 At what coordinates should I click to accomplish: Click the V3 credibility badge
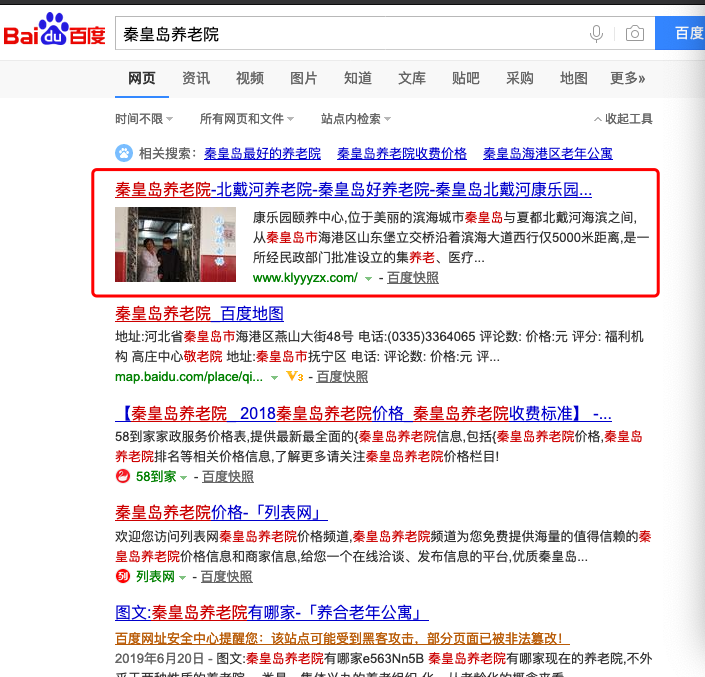pyautogui.click(x=295, y=376)
